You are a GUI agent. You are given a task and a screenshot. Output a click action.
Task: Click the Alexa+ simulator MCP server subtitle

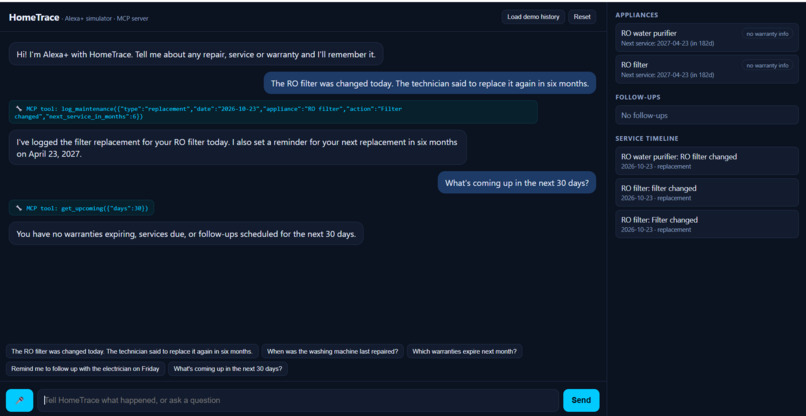pos(106,19)
